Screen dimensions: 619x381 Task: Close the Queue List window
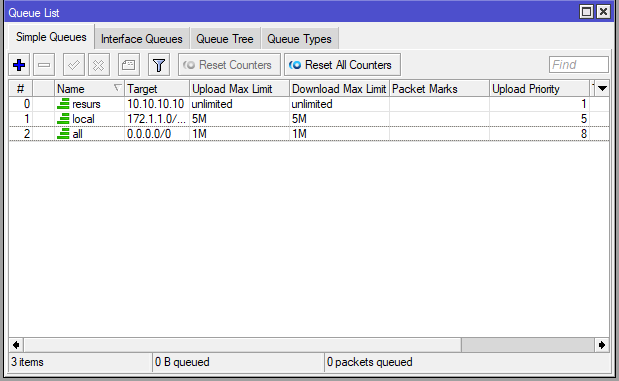603,12
